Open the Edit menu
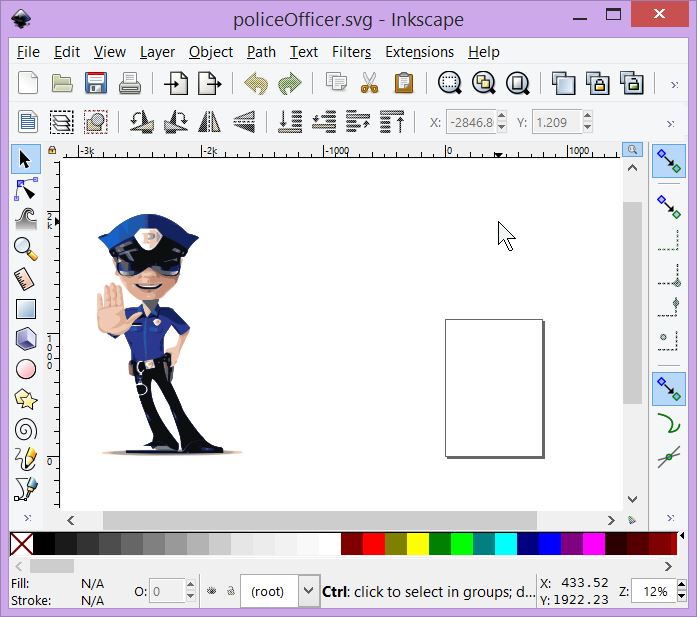 point(67,52)
